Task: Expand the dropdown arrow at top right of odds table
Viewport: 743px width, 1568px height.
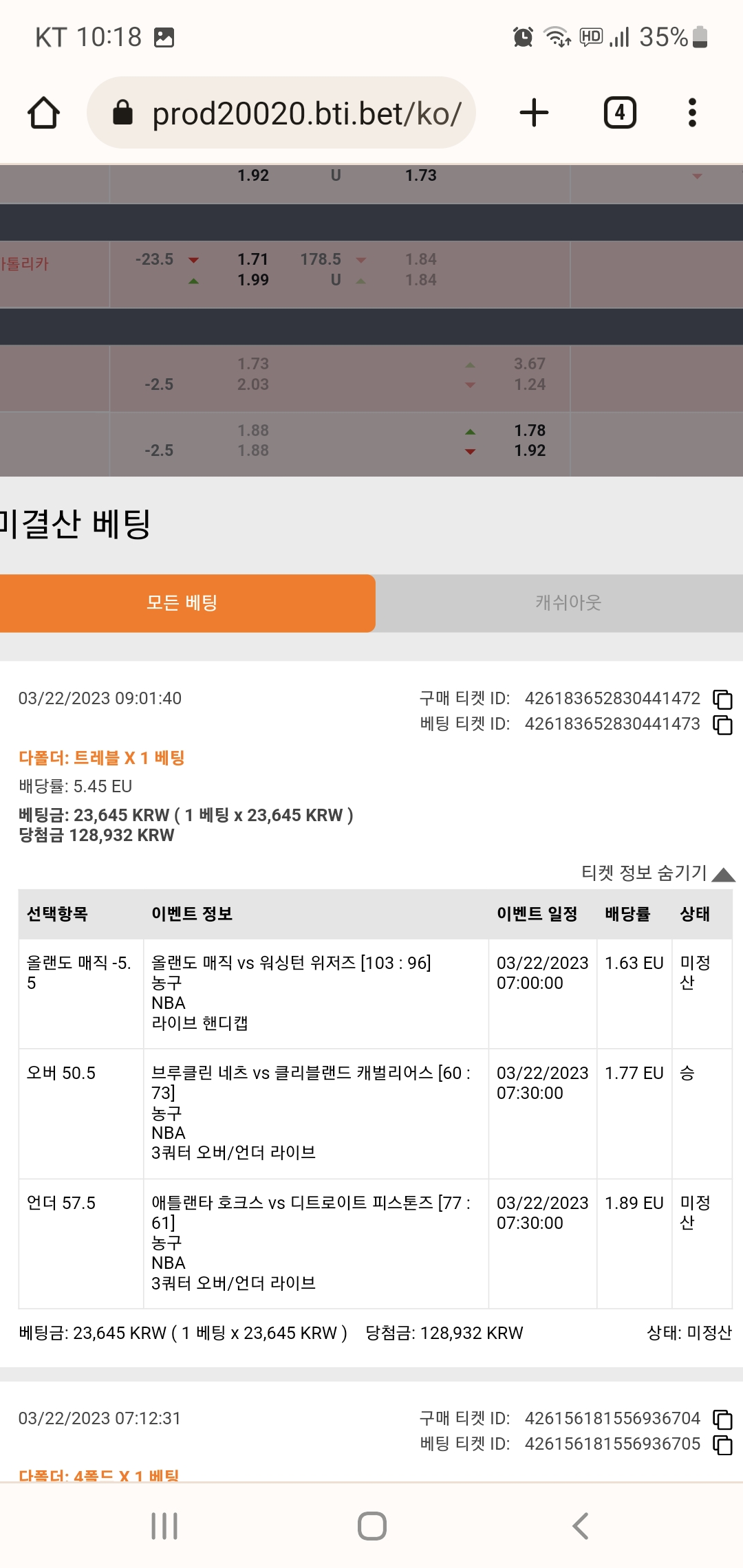Action: [x=697, y=176]
